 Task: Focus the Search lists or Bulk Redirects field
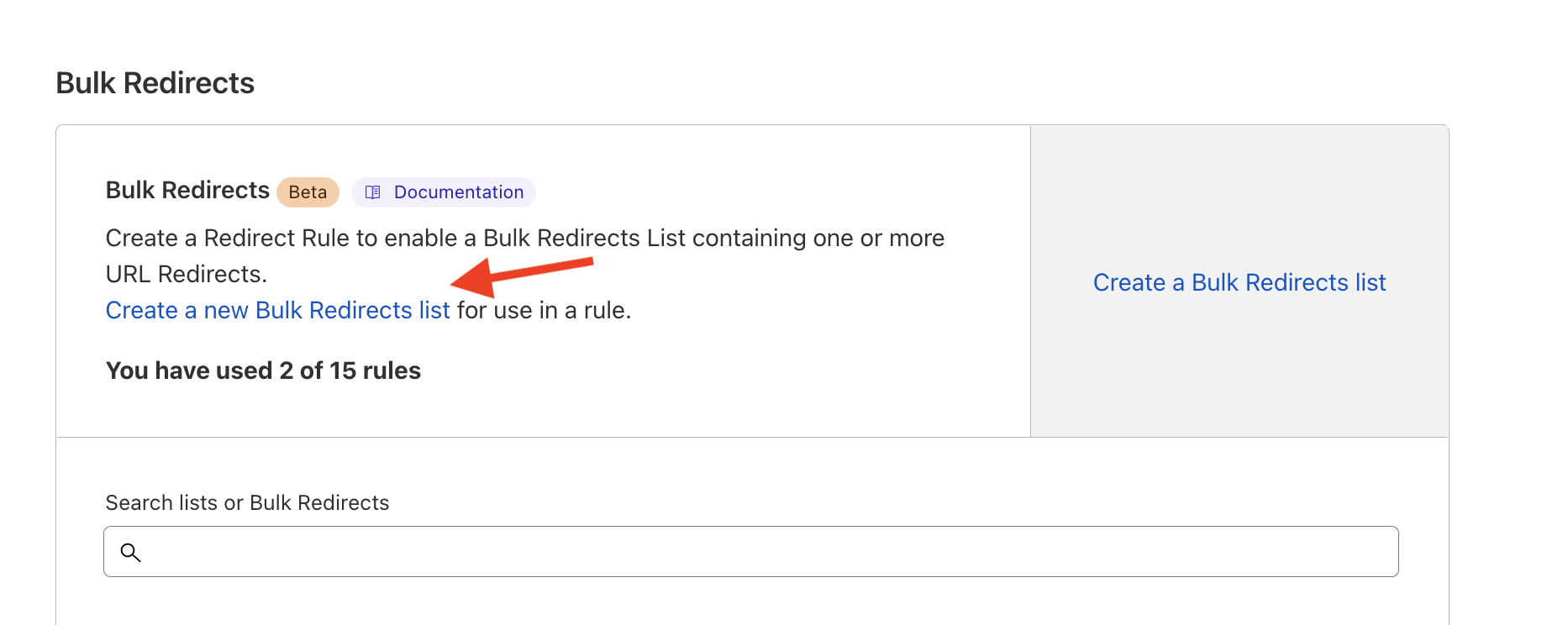tap(750, 552)
